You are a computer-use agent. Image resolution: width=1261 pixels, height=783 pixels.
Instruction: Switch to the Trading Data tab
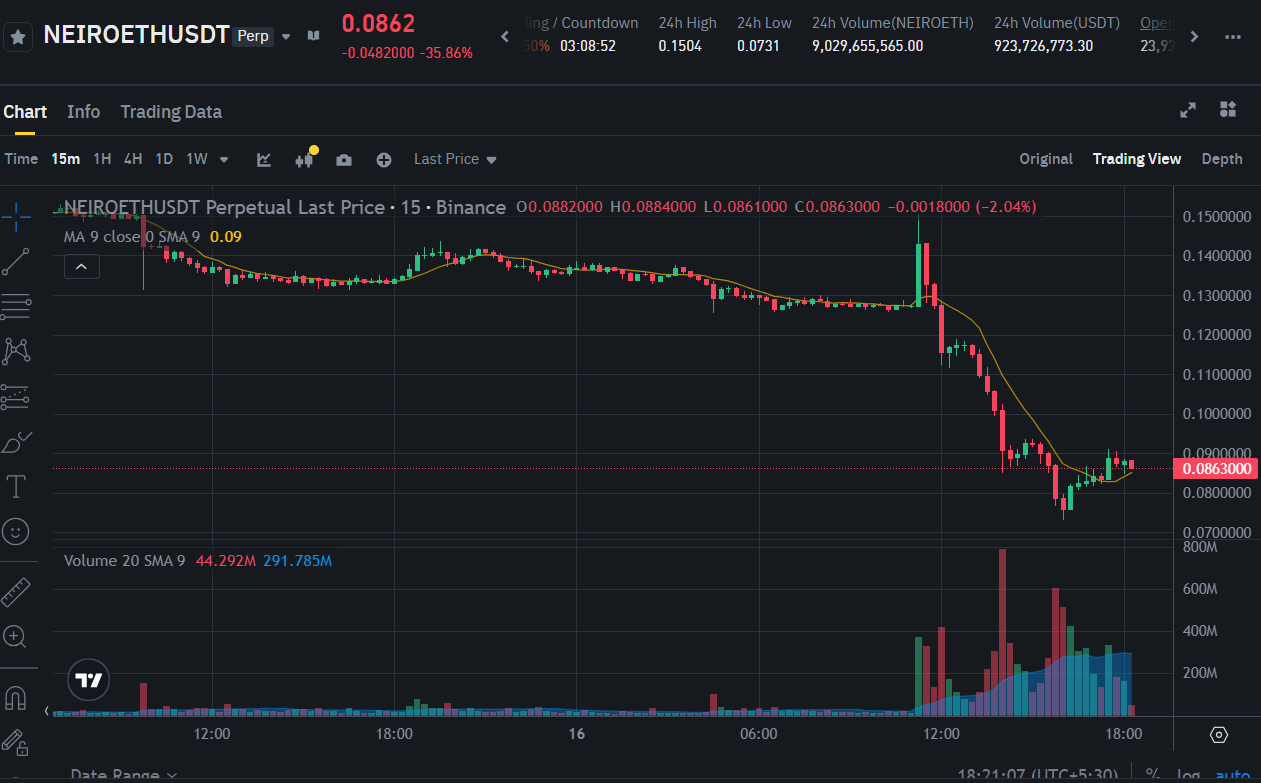[170, 111]
